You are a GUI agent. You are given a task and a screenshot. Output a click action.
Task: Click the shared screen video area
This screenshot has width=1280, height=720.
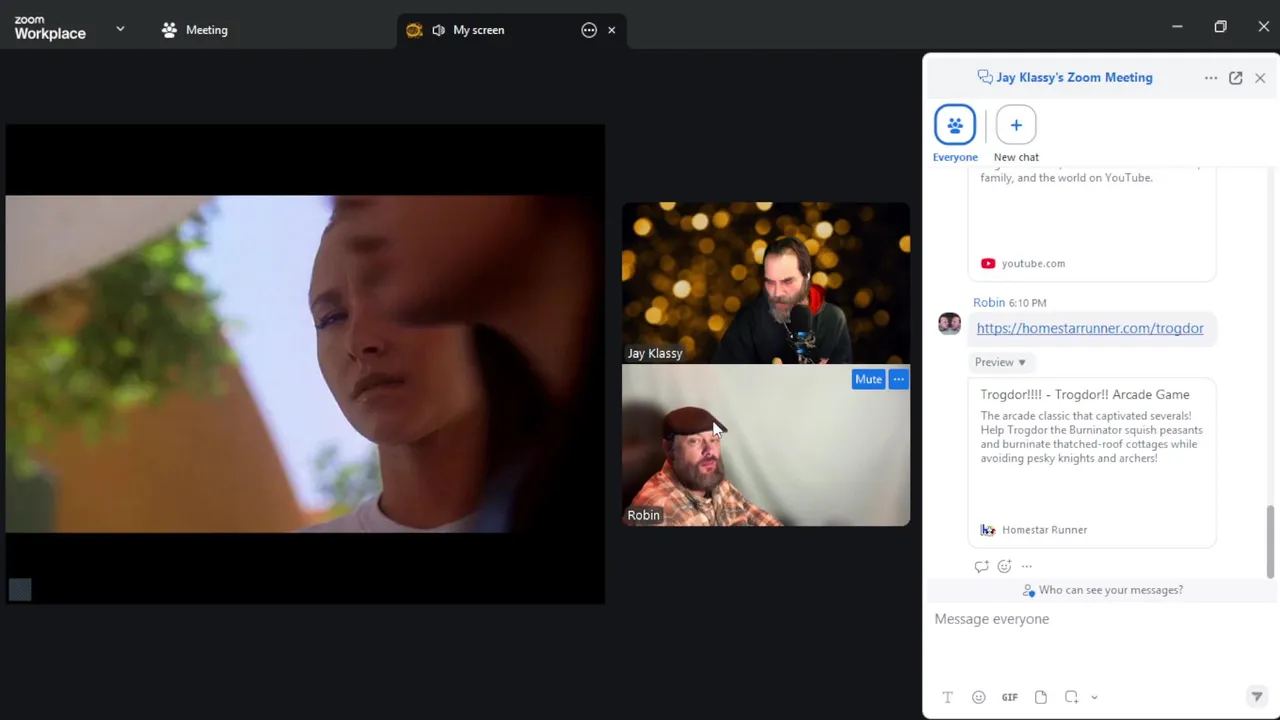point(305,364)
